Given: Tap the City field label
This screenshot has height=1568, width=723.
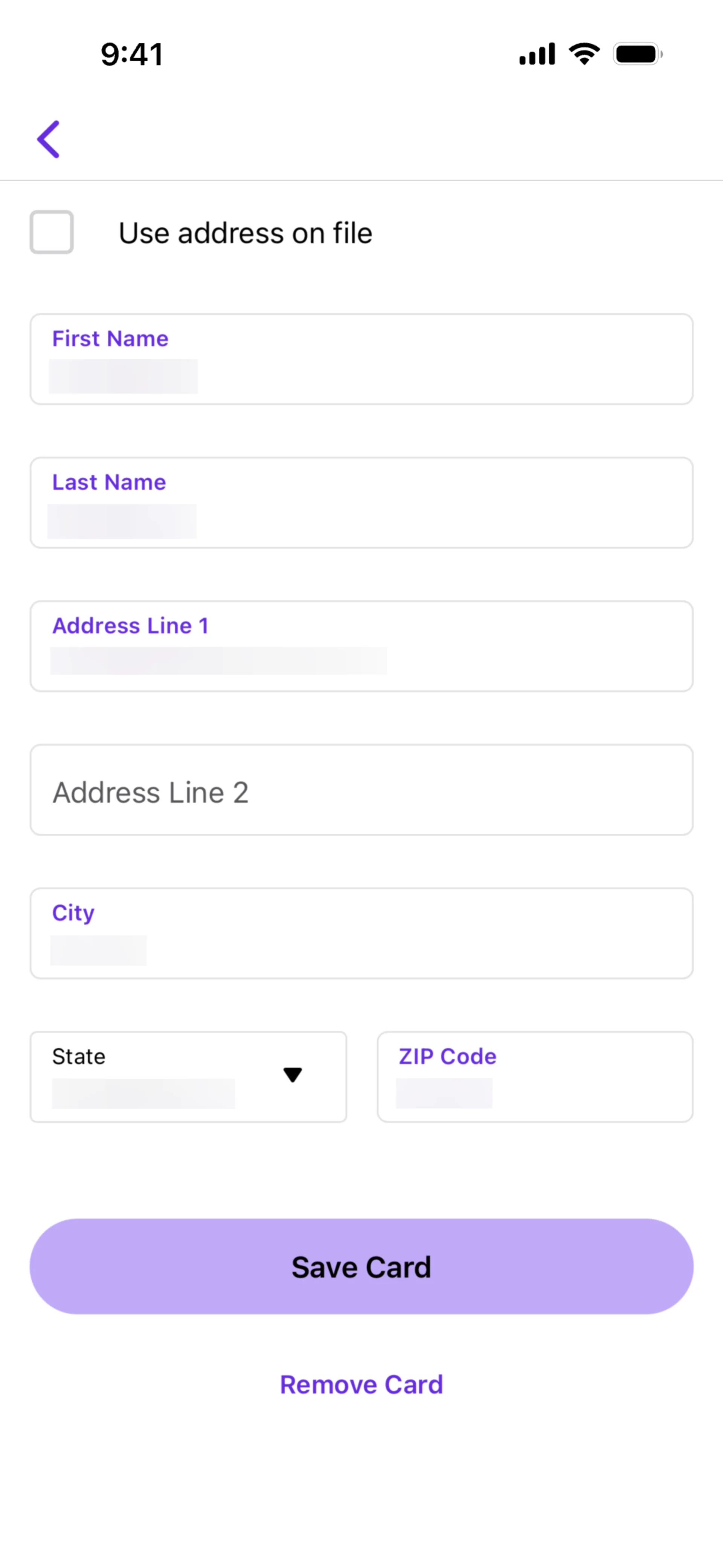Looking at the screenshot, I should click(74, 913).
